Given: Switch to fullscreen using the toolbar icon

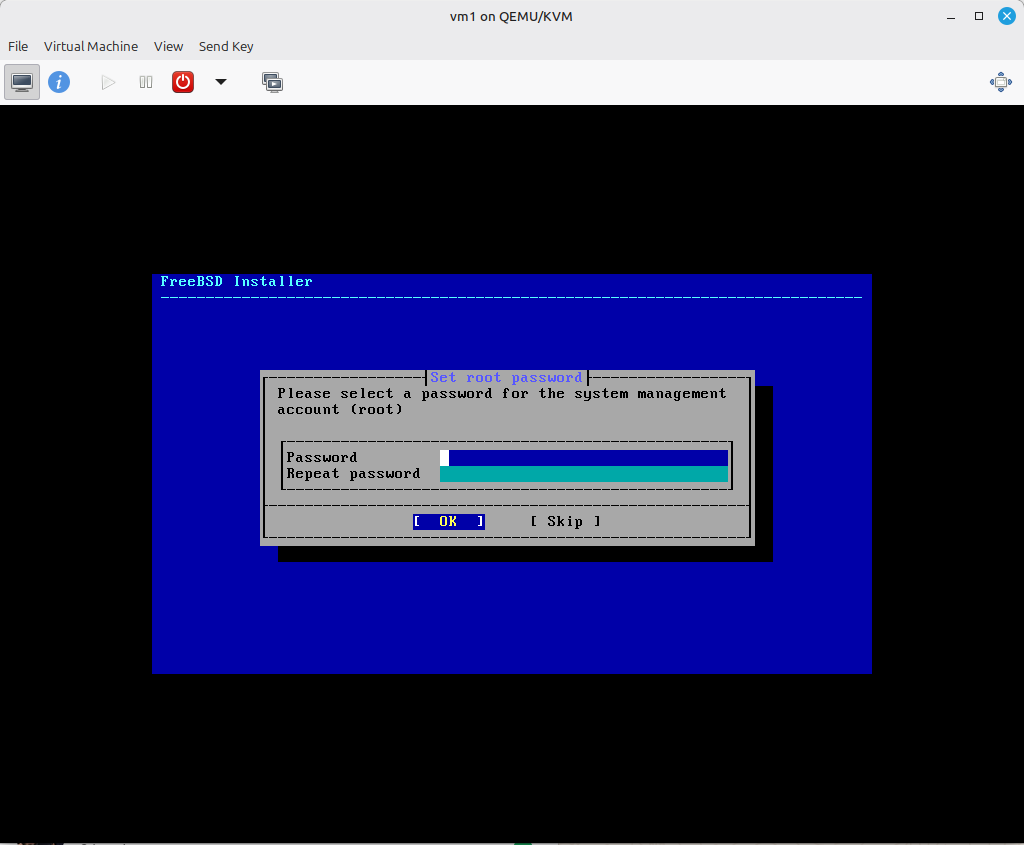Looking at the screenshot, I should coord(1000,82).
